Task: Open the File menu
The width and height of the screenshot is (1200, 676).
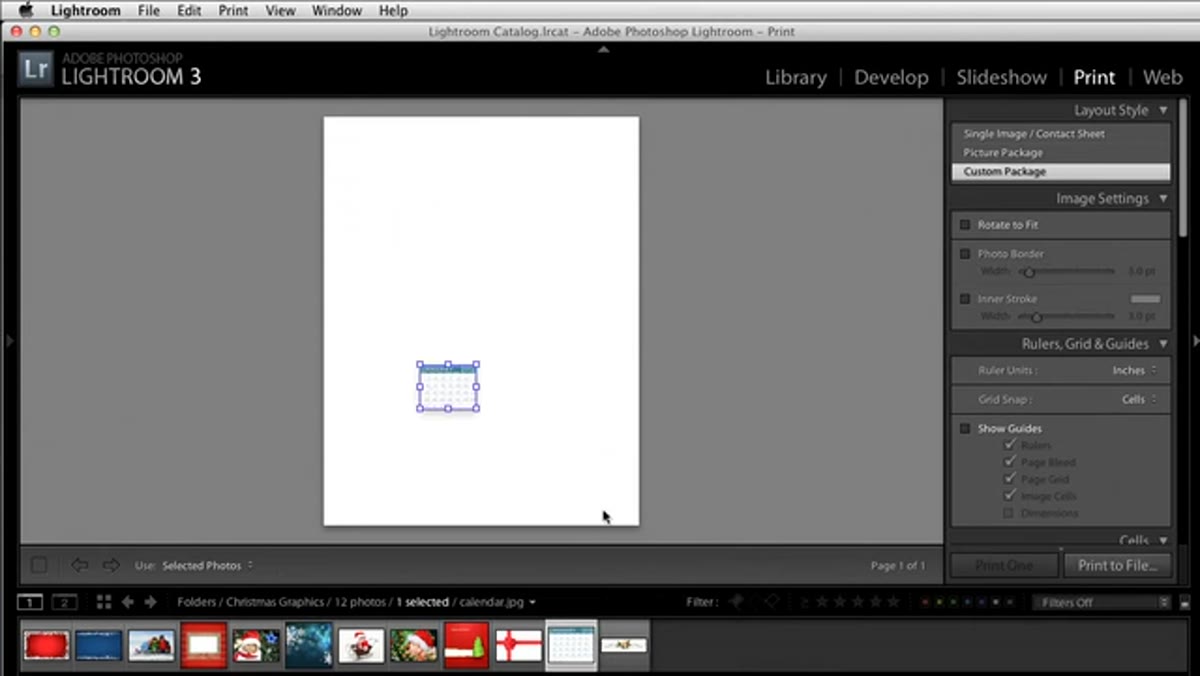Action: (x=149, y=11)
